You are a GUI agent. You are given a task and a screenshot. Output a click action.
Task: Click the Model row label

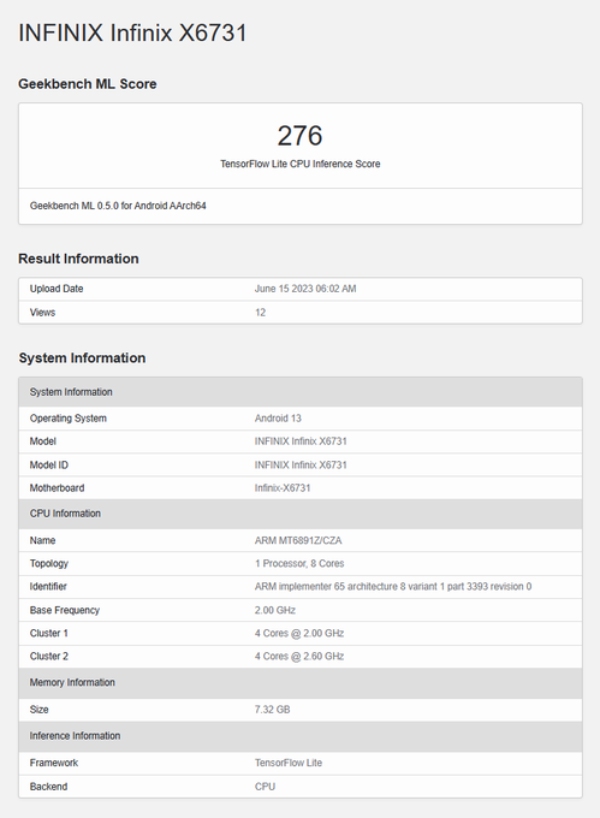(x=43, y=441)
